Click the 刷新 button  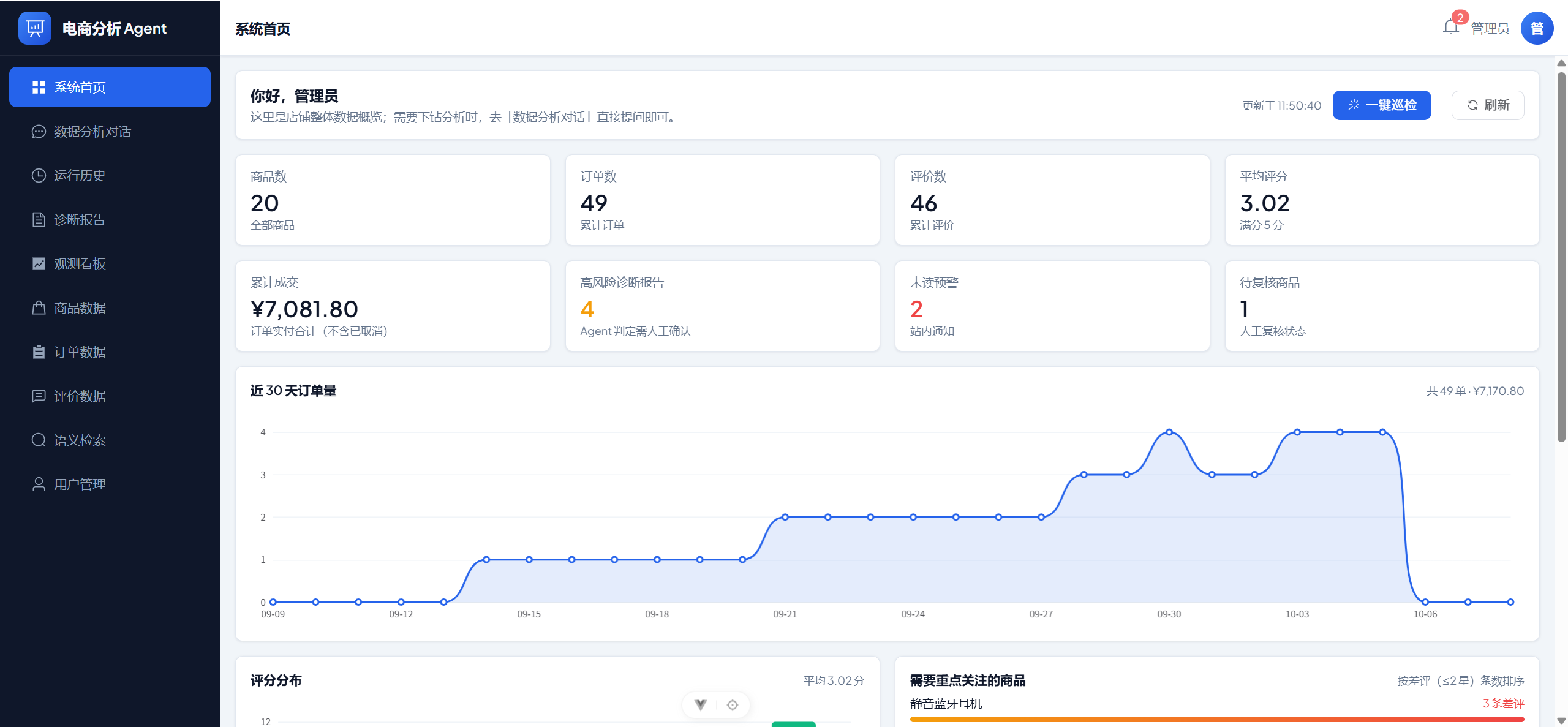pos(1488,105)
